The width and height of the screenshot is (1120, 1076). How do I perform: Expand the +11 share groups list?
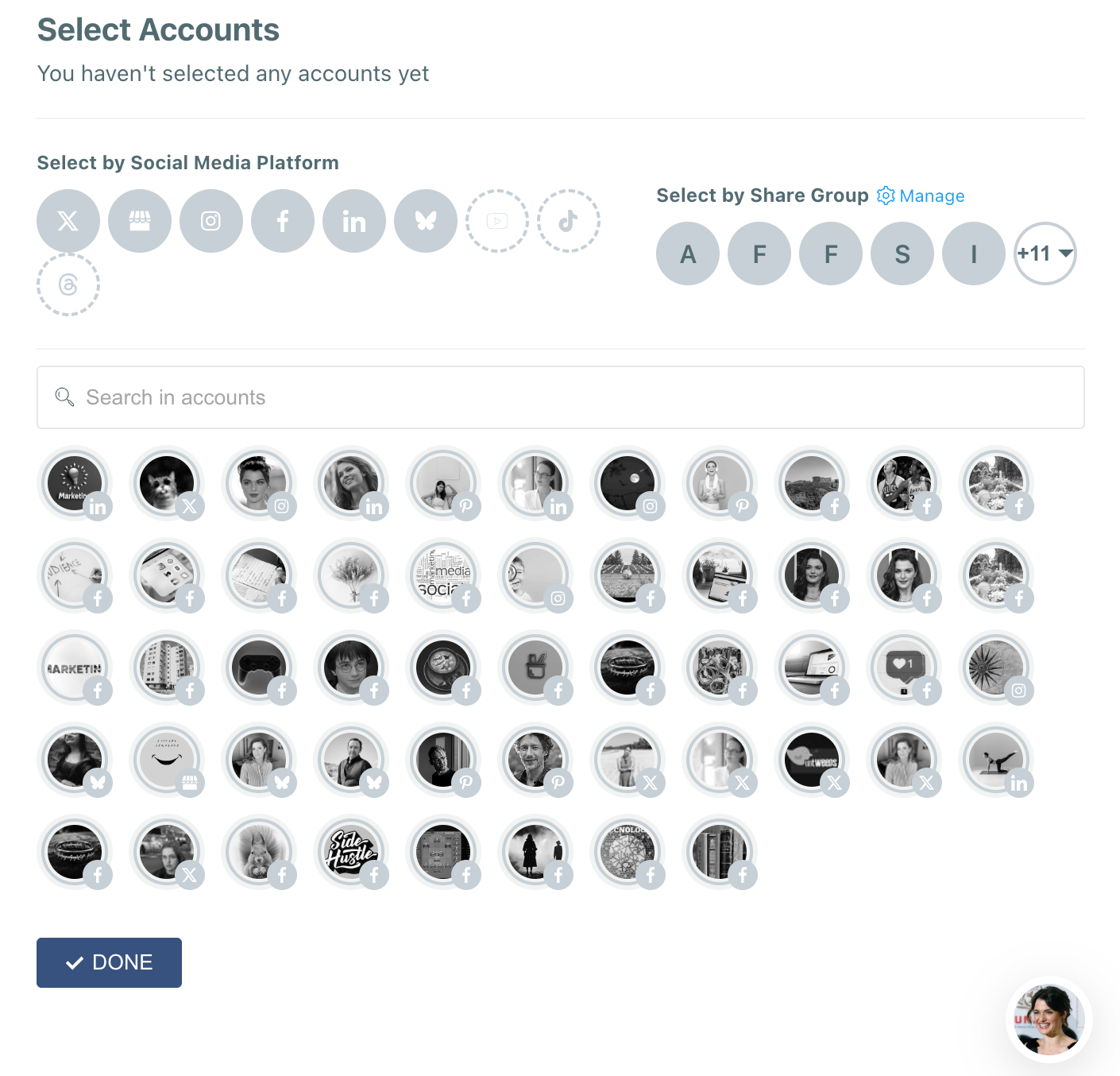click(x=1045, y=254)
